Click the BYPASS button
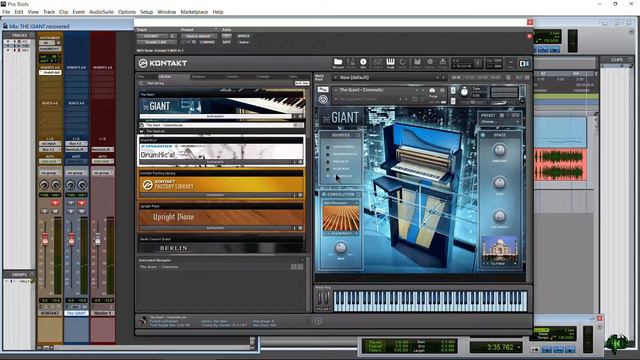Viewport: 640px width, 360px height. click(x=244, y=36)
